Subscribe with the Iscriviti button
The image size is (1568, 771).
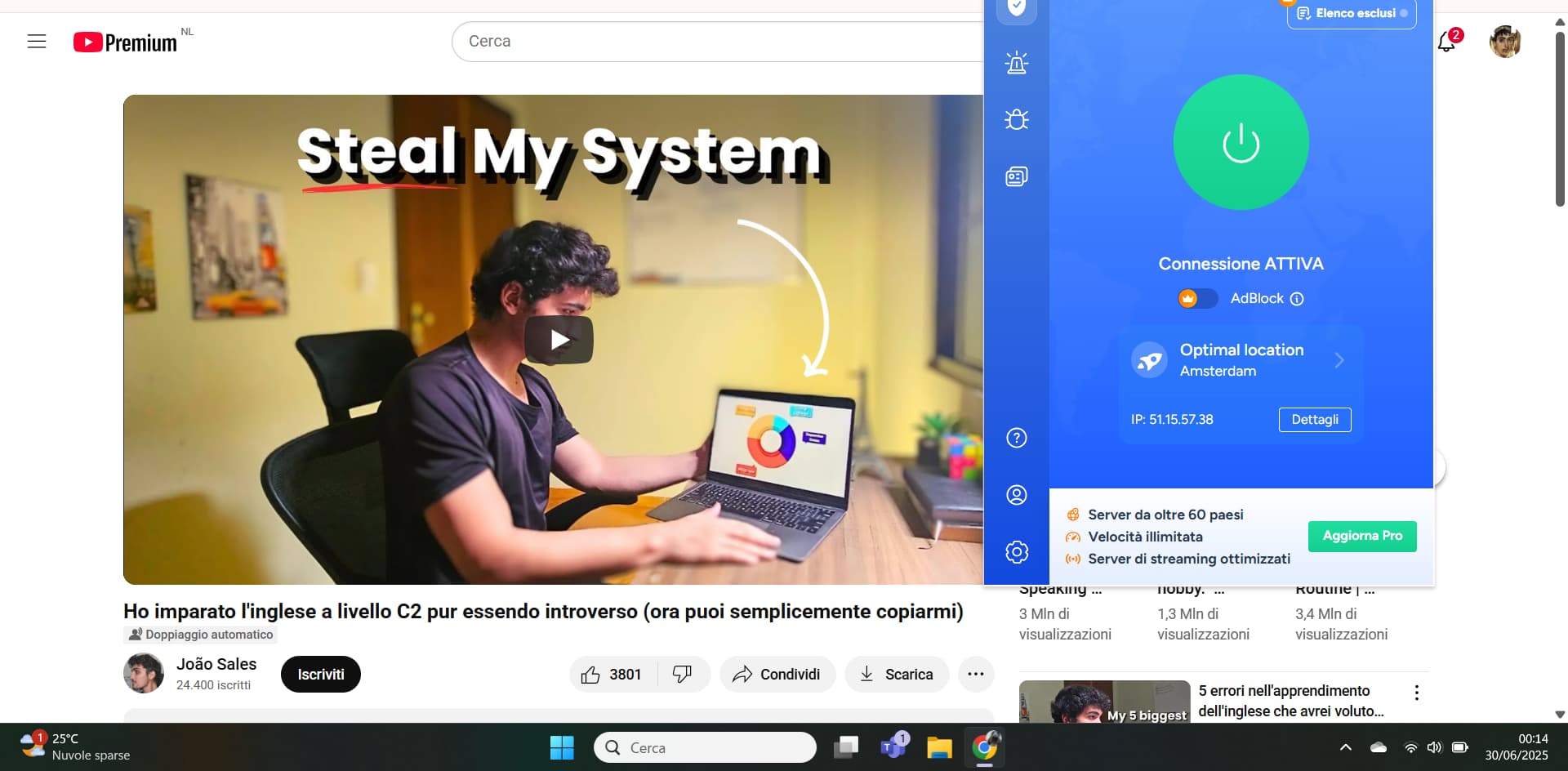pos(320,675)
